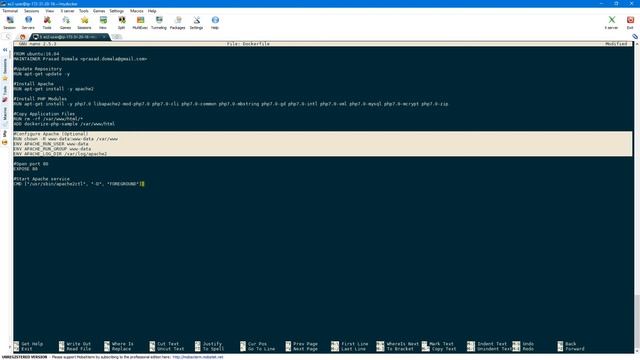
Task: Click the 'FROM ubuntu:16.04' line
Action: click(36, 54)
